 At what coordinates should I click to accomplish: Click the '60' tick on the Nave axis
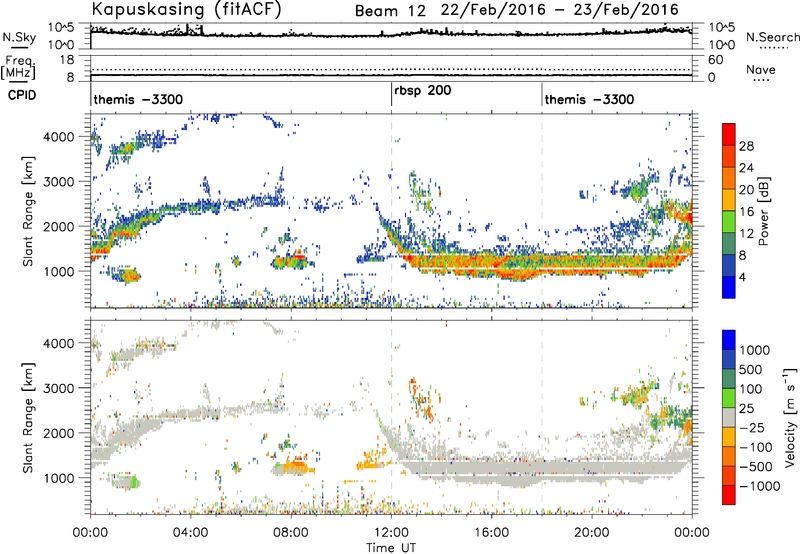tap(716, 60)
